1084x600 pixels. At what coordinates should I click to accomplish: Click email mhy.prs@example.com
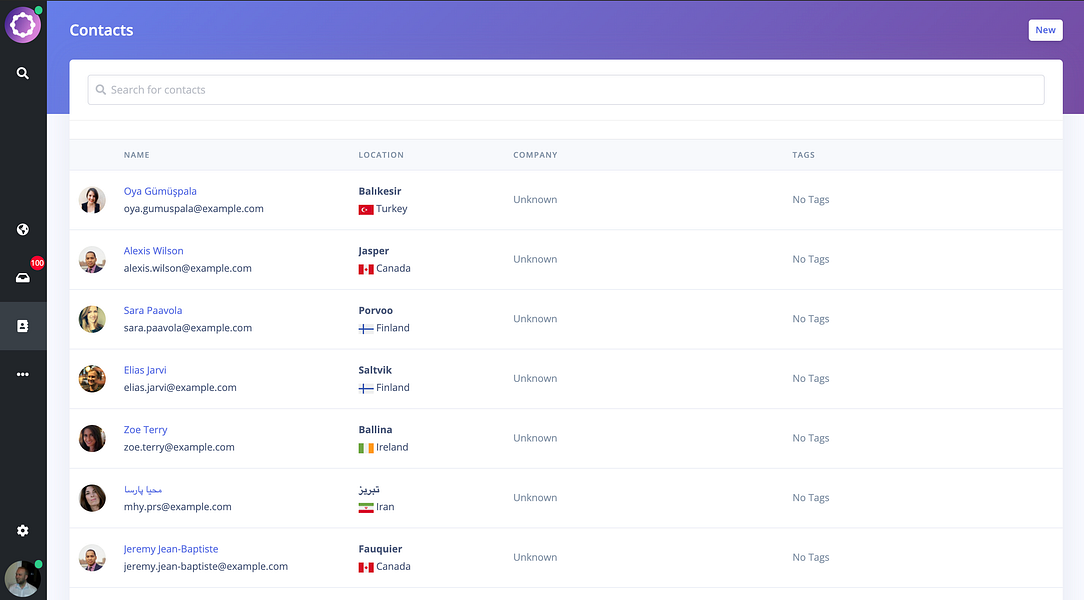(178, 507)
